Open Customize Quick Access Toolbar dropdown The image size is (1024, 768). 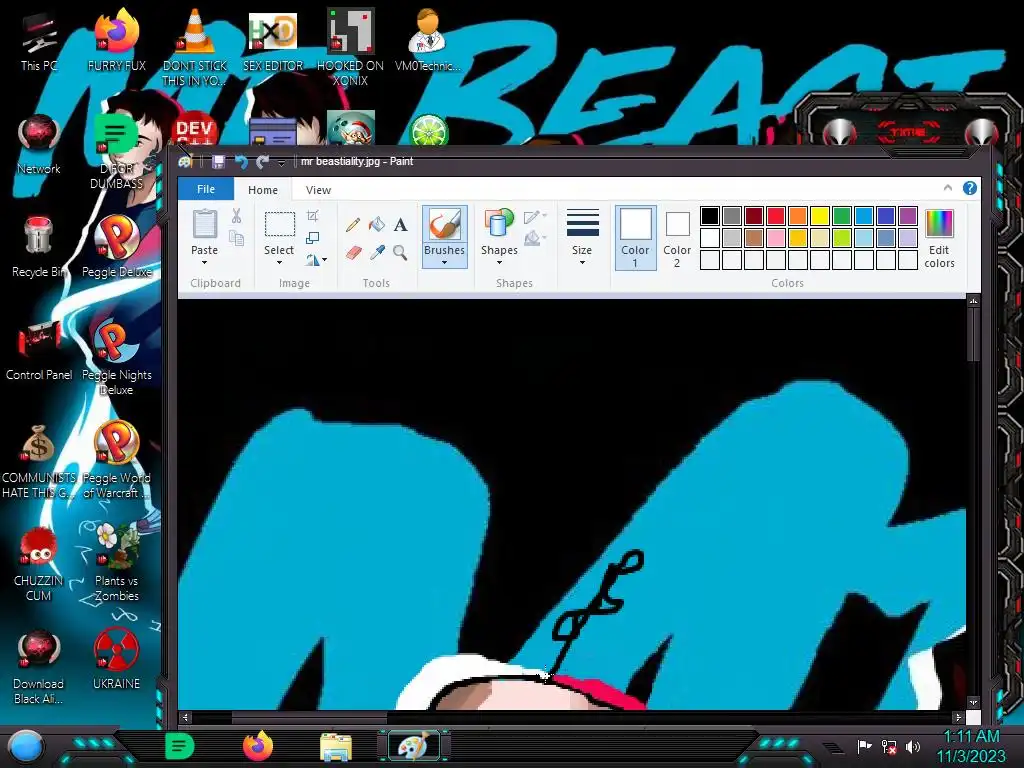coord(281,162)
